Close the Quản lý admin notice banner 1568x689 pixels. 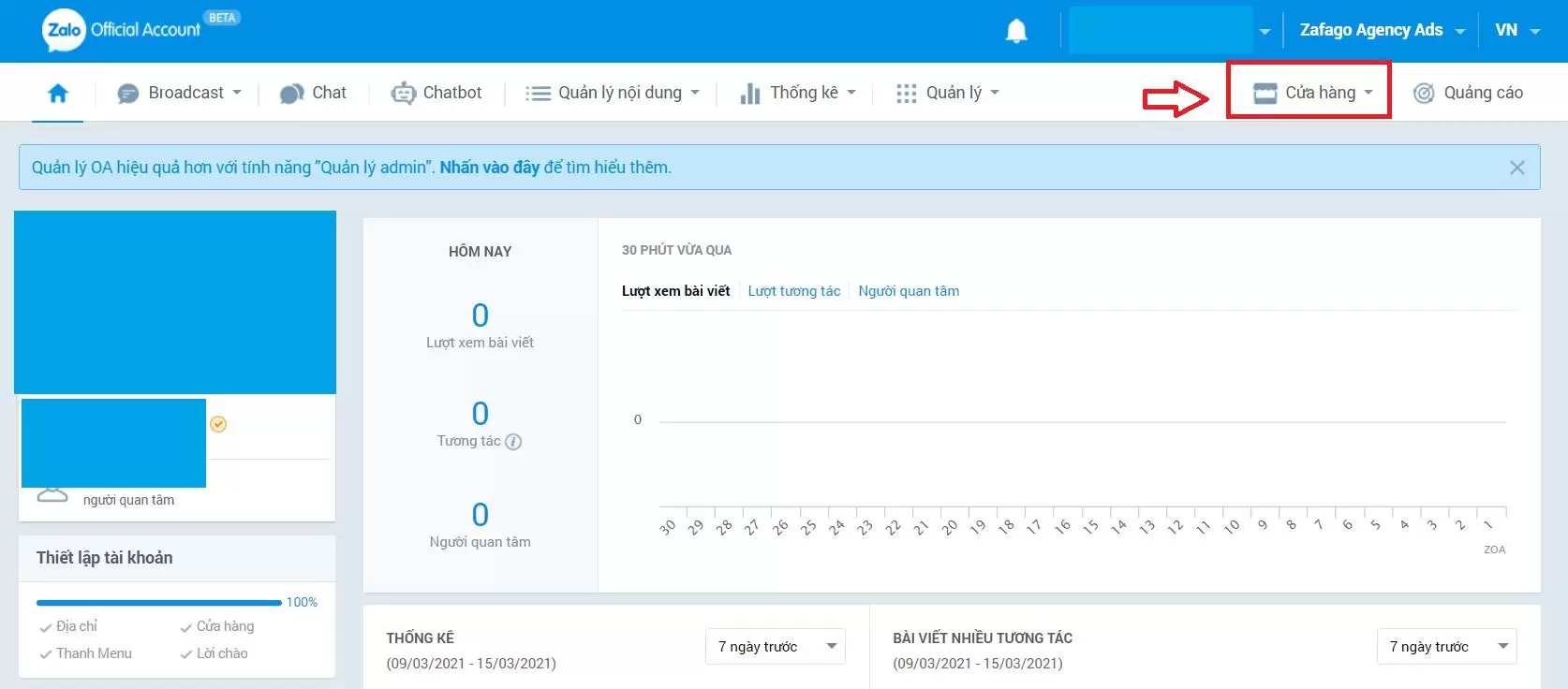(x=1517, y=168)
